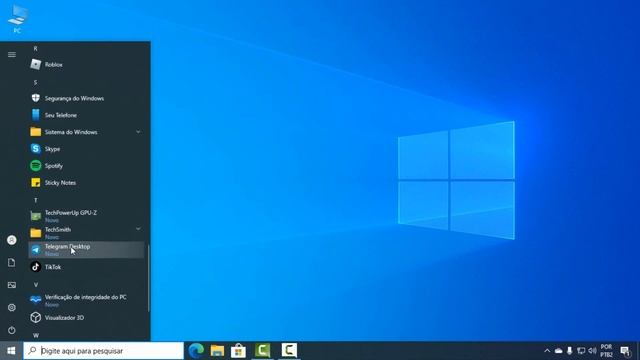Viewport: 640px width, 360px height.
Task: Open TikTok from the app list
Action: pyautogui.click(x=86, y=267)
